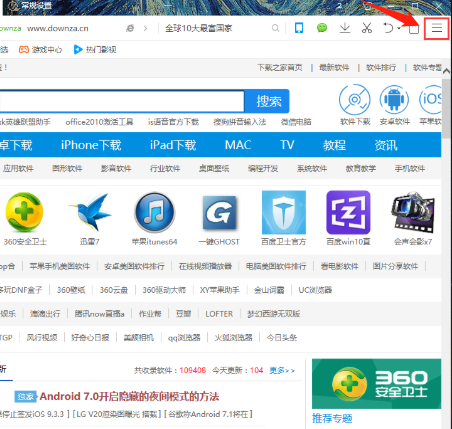Open UC浏览器 link
The width and height of the screenshot is (452, 429).
[315, 290]
